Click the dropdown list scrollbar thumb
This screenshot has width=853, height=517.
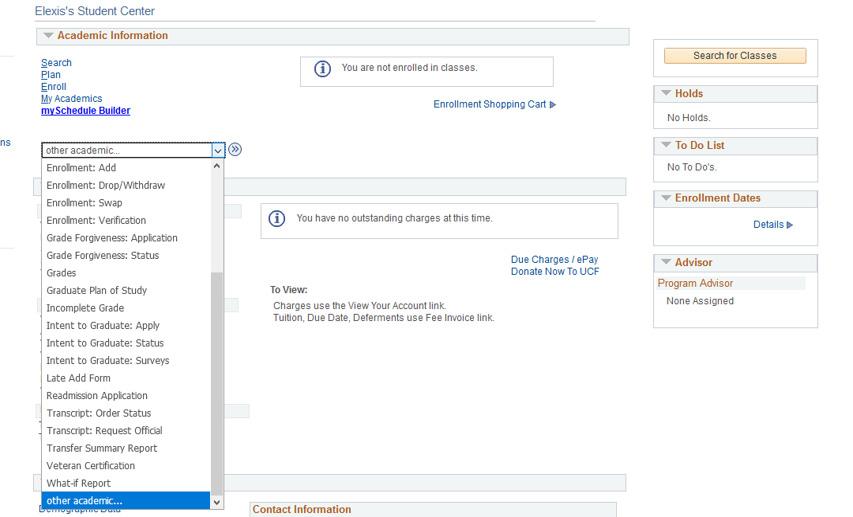(x=217, y=384)
